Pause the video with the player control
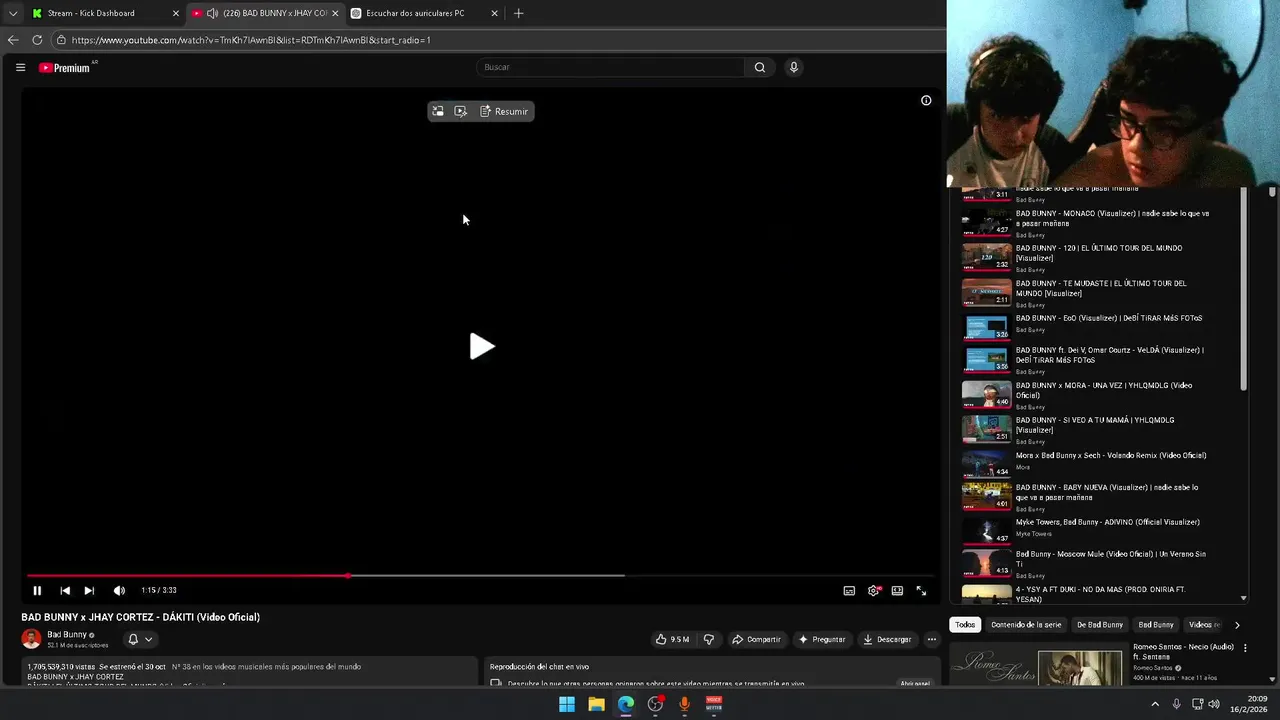Image resolution: width=1280 pixels, height=720 pixels. click(37, 590)
